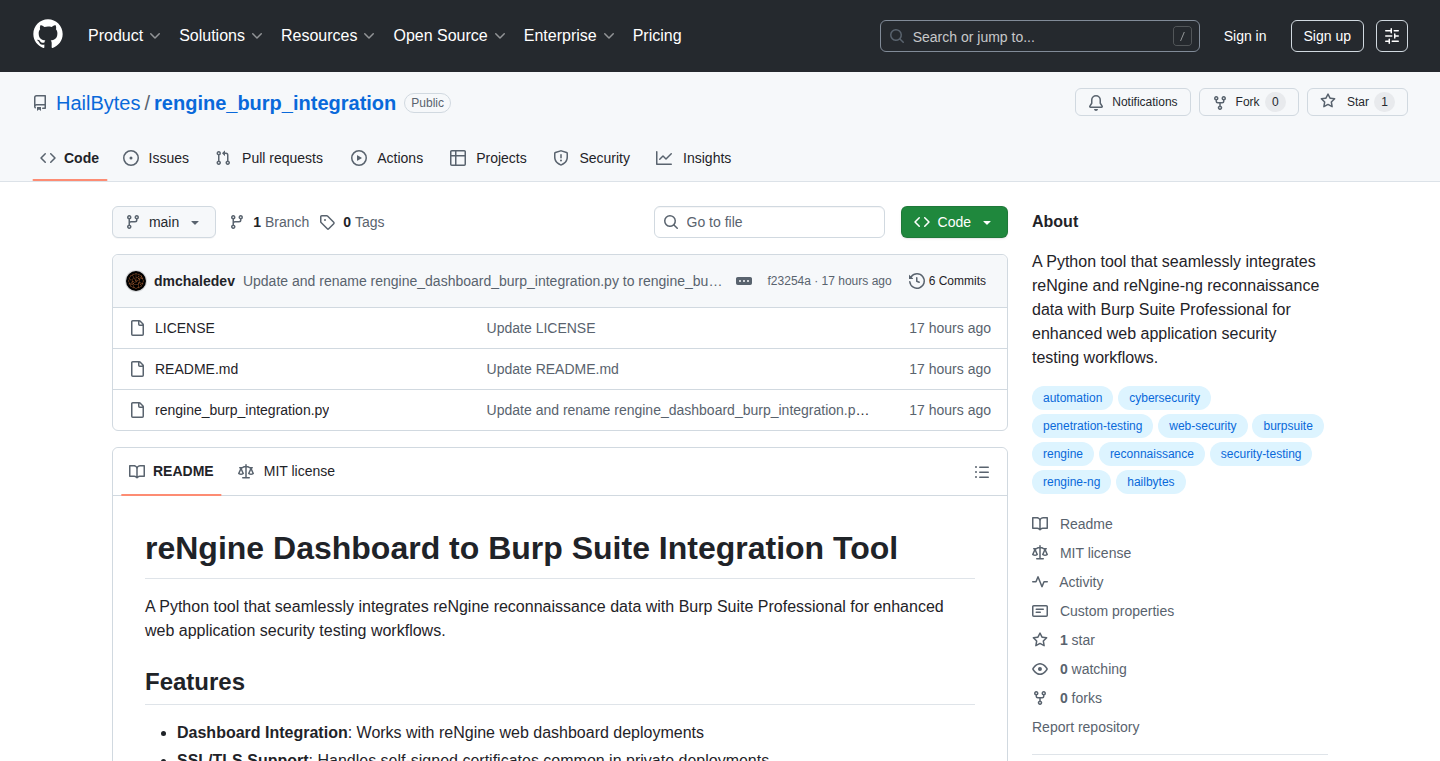
Task: Go to the Pricing page
Action: pyautogui.click(x=657, y=35)
